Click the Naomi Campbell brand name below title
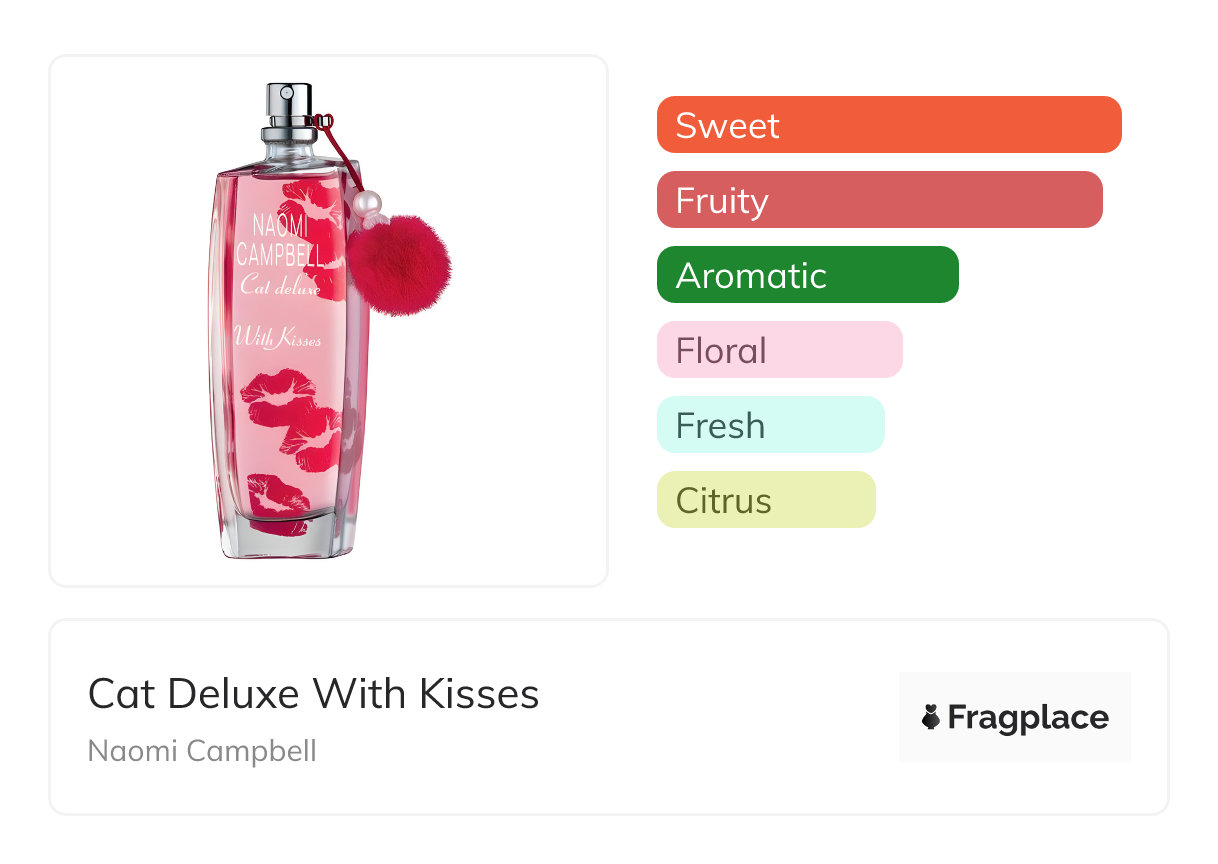Viewport: 1218px width, 864px height. [202, 750]
